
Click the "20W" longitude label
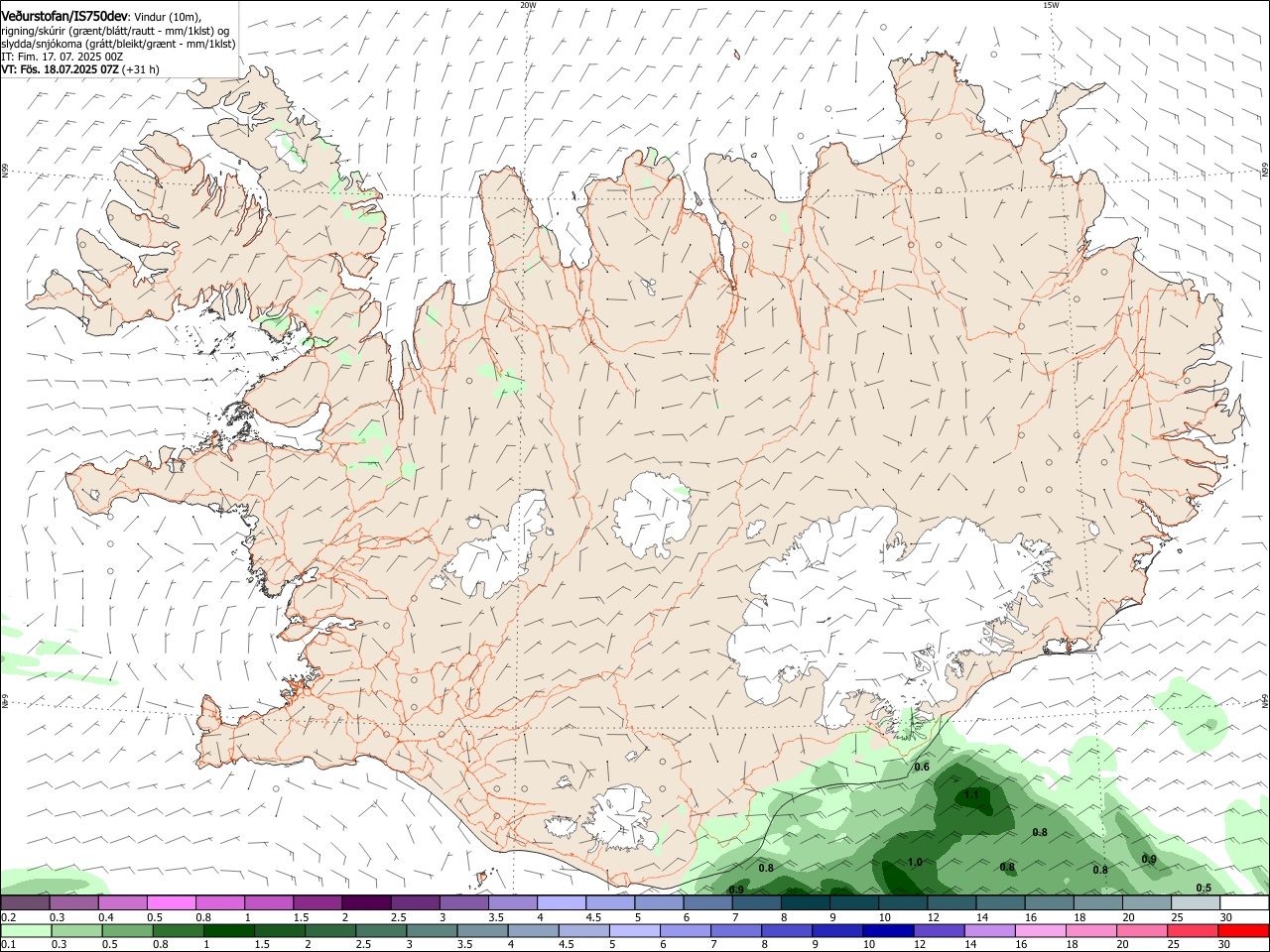(x=528, y=5)
